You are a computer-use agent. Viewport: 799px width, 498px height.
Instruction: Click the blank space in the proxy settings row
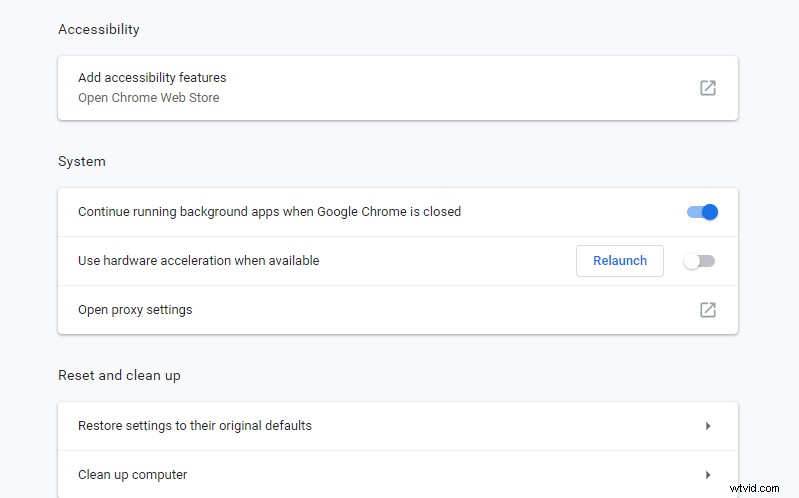click(x=443, y=310)
